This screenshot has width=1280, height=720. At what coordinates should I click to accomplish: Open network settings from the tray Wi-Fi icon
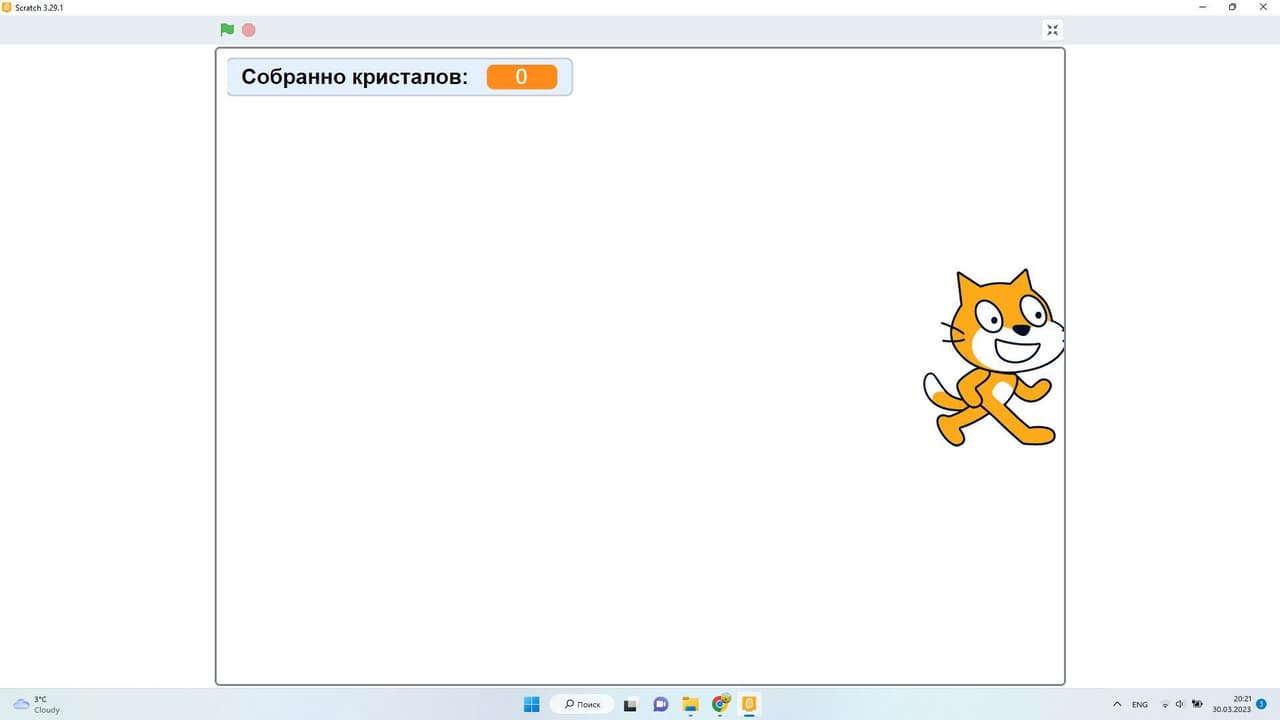pos(1165,704)
